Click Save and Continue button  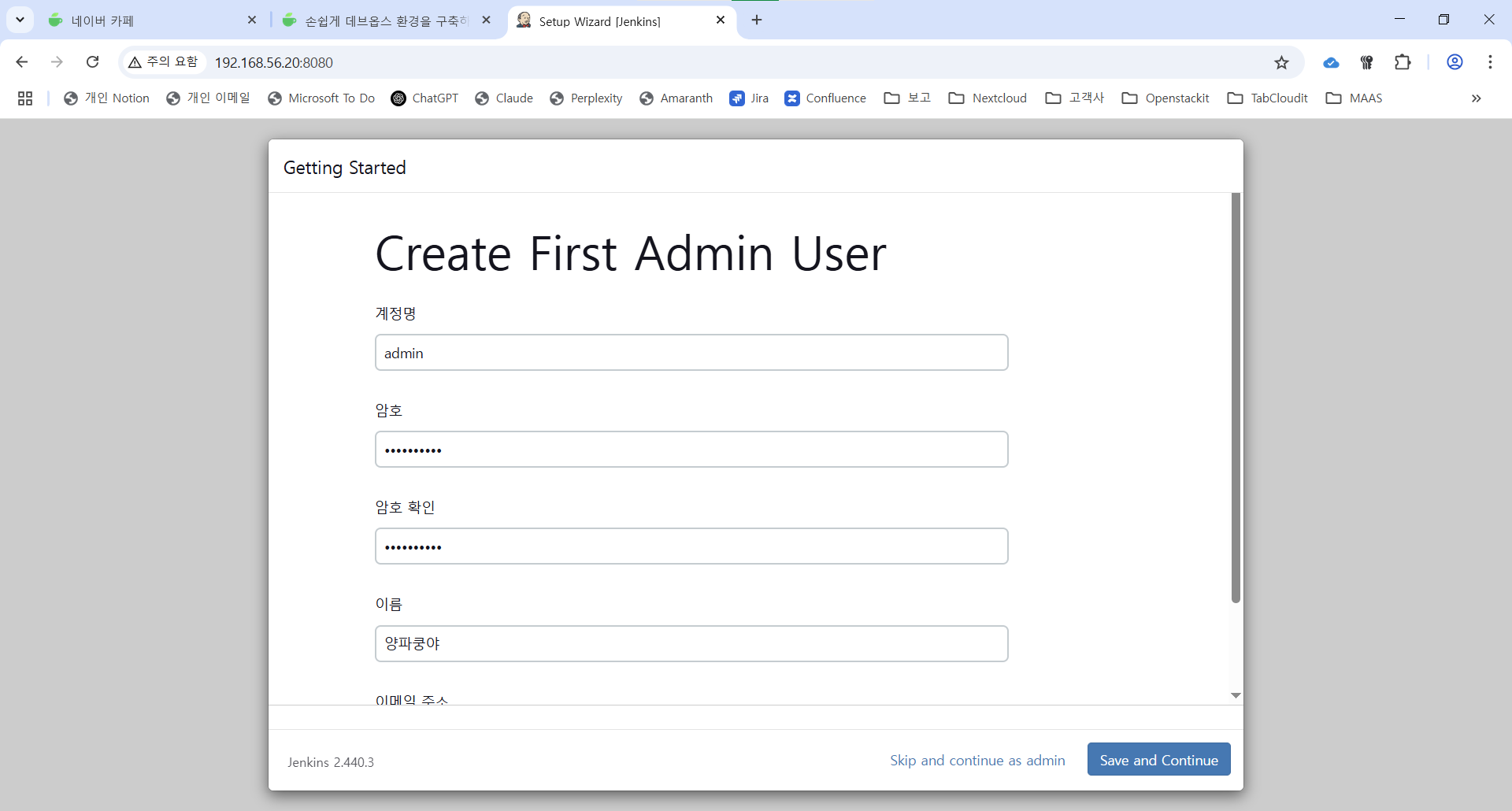(1158, 760)
